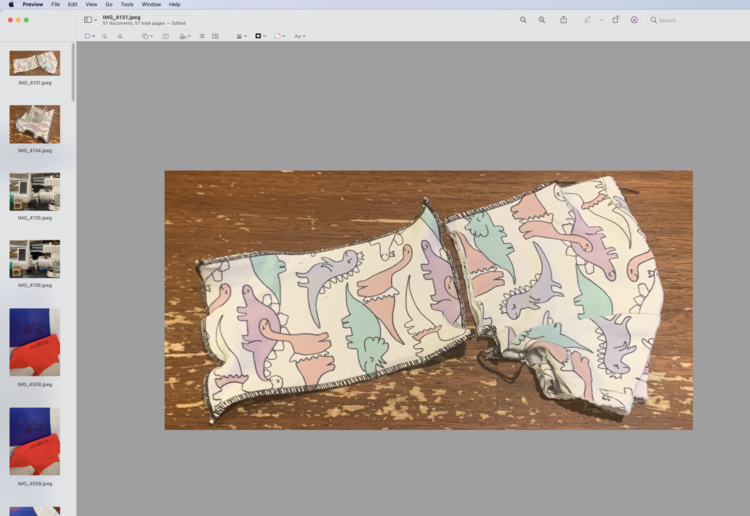Select the Sketch drawing tool
The width and height of the screenshot is (750, 516).
coord(120,36)
